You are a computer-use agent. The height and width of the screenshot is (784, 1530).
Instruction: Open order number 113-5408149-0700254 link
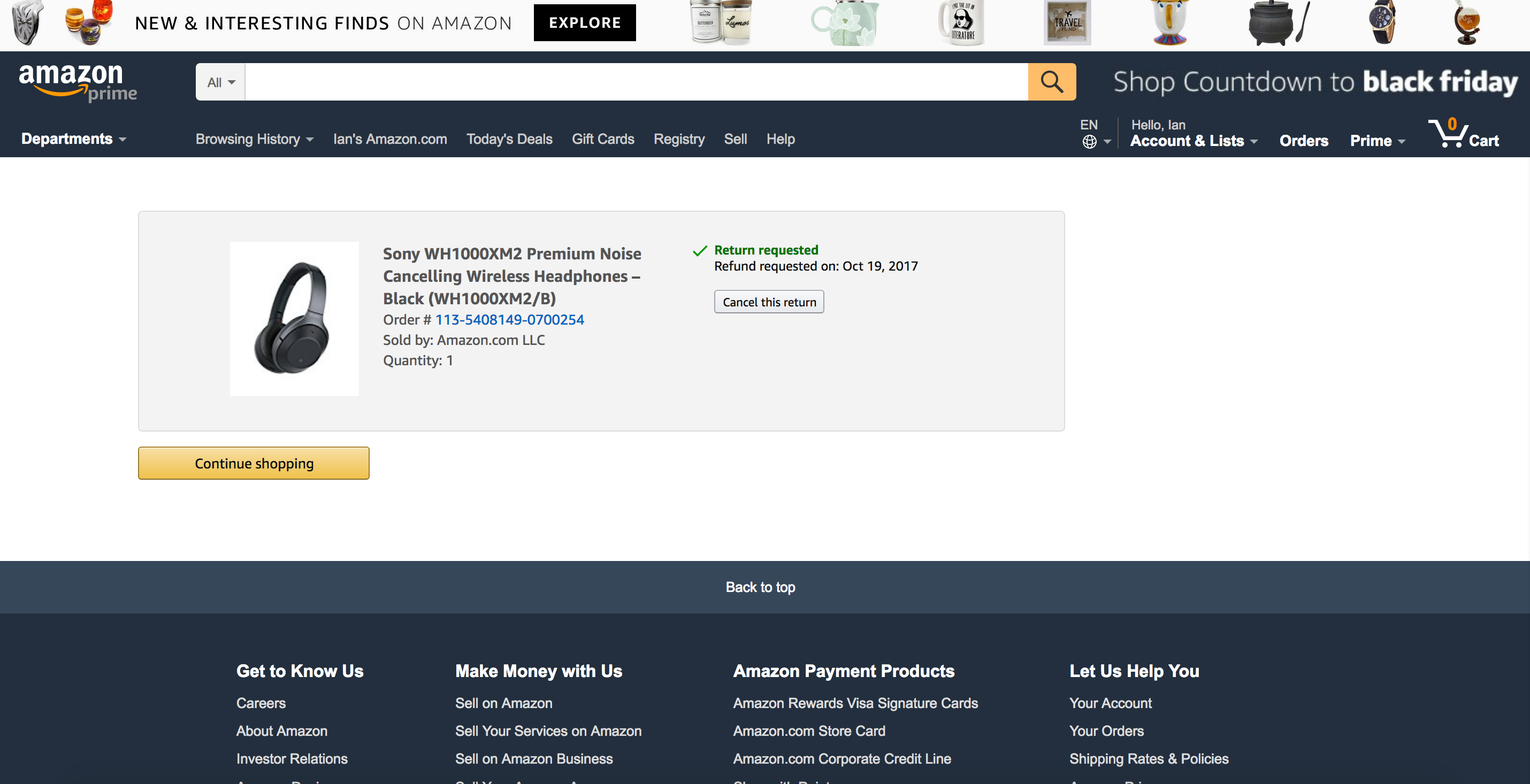(x=510, y=320)
